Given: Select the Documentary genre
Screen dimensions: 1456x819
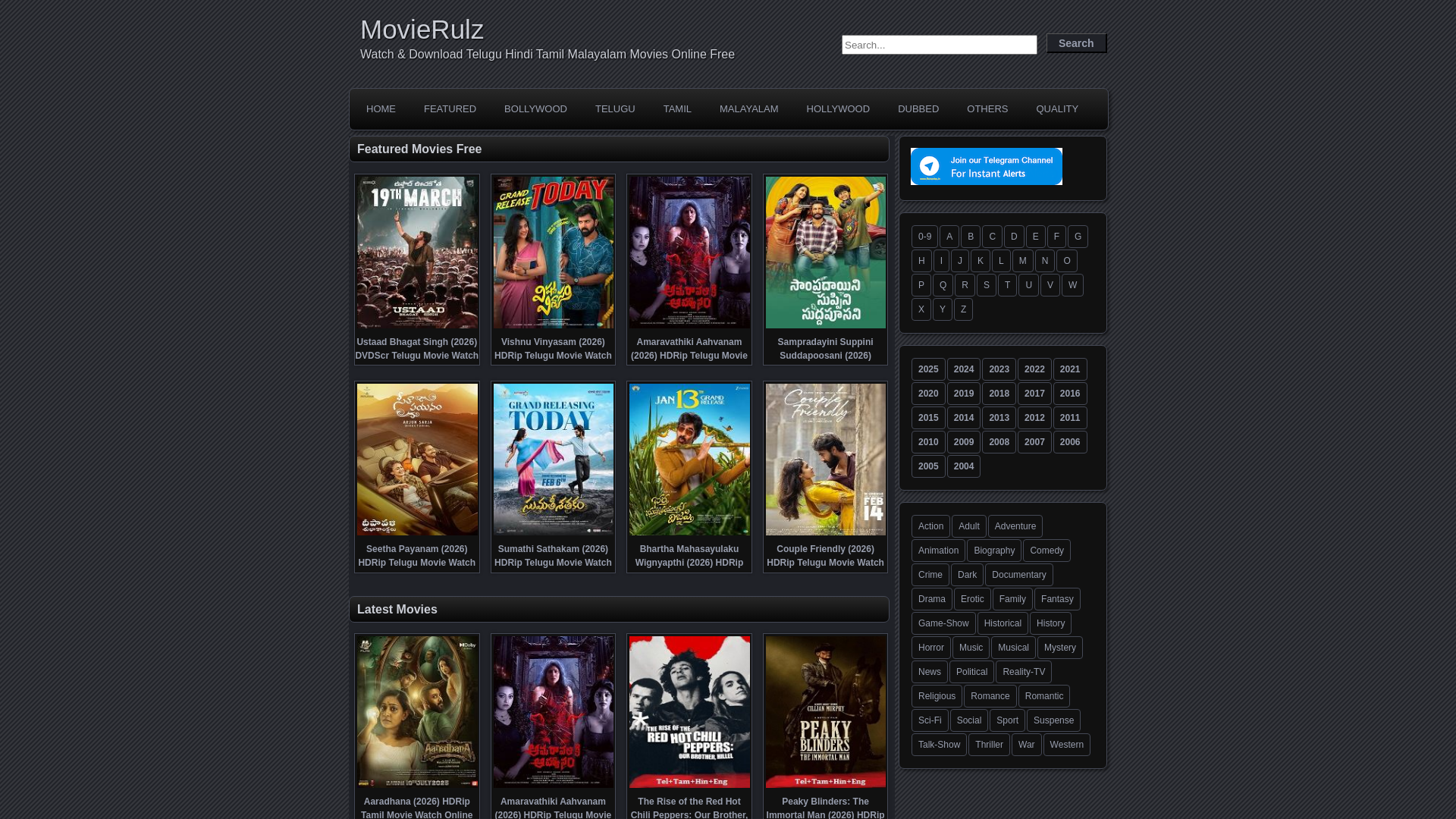Looking at the screenshot, I should [x=1018, y=575].
